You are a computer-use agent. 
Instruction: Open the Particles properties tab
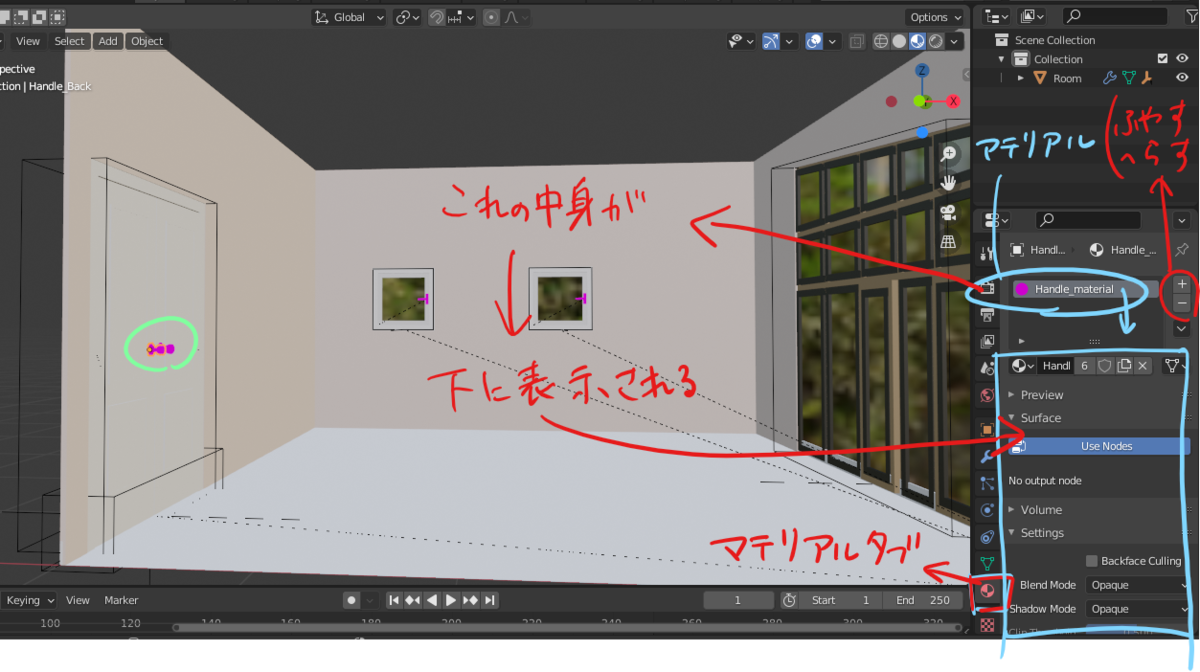pos(987,483)
